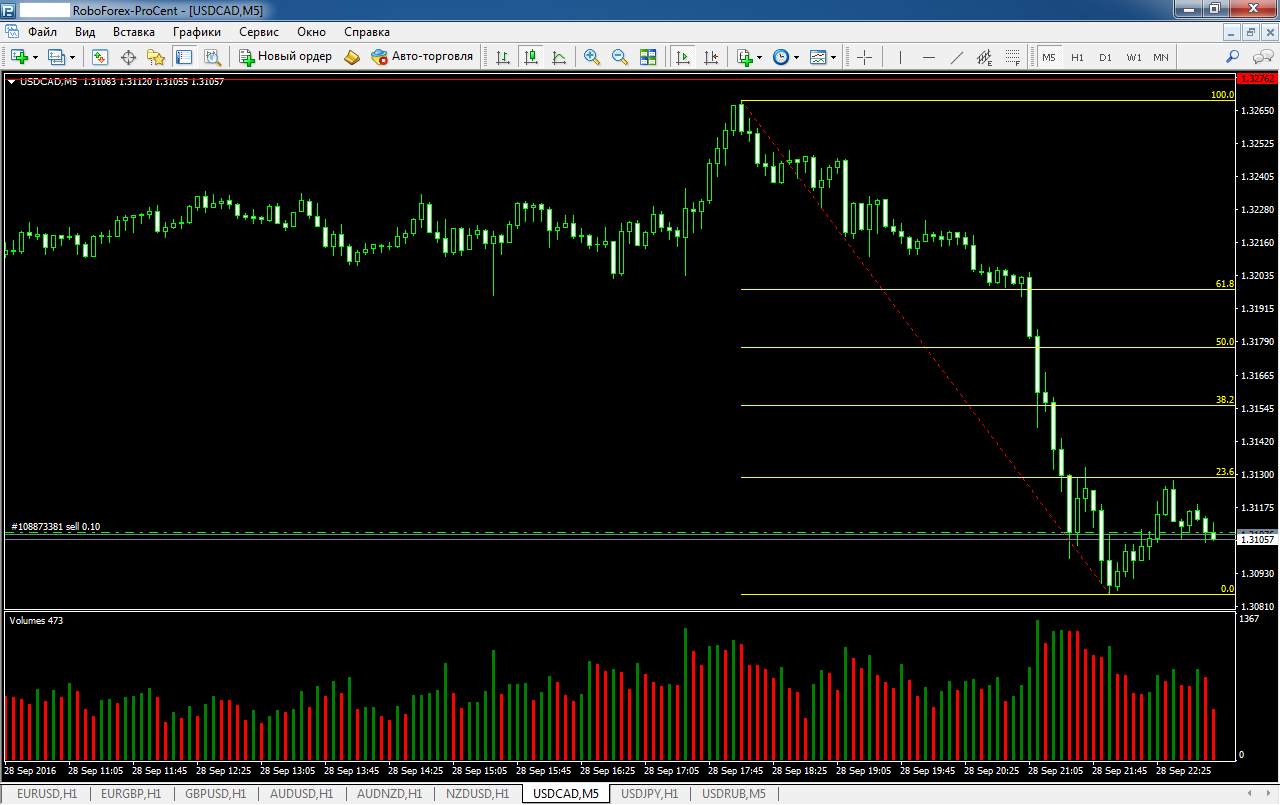Open the Графики menu
The height and width of the screenshot is (805, 1280).
click(x=196, y=32)
